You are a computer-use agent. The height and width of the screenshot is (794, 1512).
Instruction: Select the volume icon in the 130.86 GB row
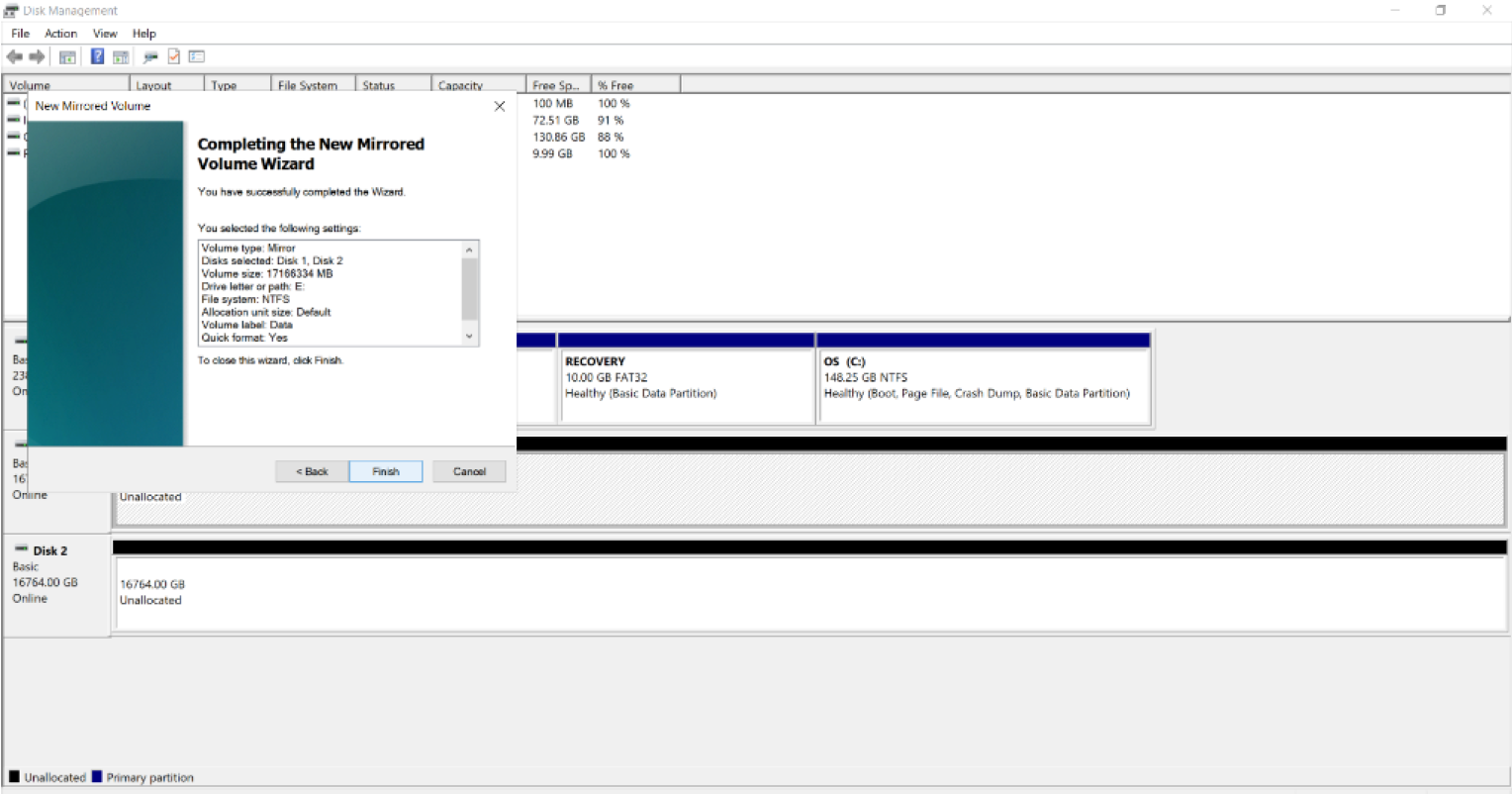(14, 137)
